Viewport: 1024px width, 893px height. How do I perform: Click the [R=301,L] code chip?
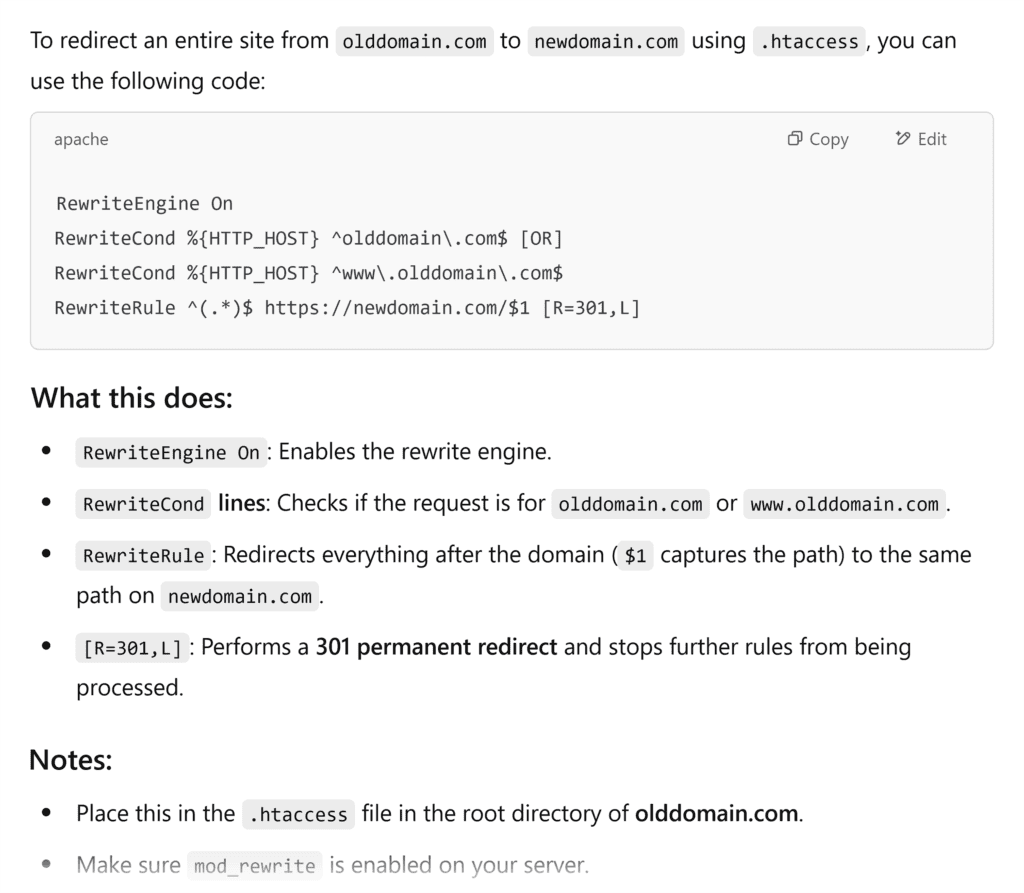(x=131, y=647)
